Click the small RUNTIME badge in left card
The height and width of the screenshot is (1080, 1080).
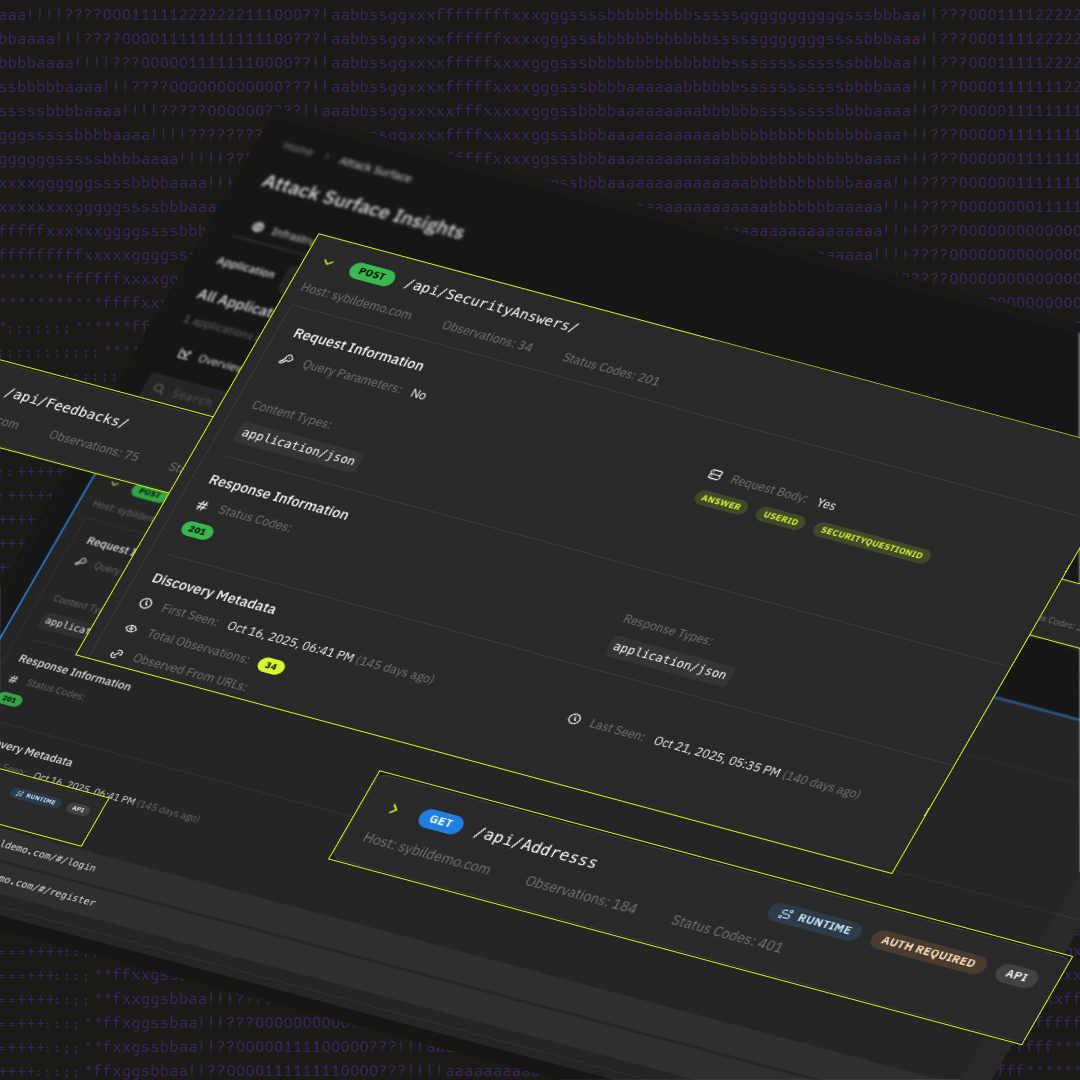36,798
